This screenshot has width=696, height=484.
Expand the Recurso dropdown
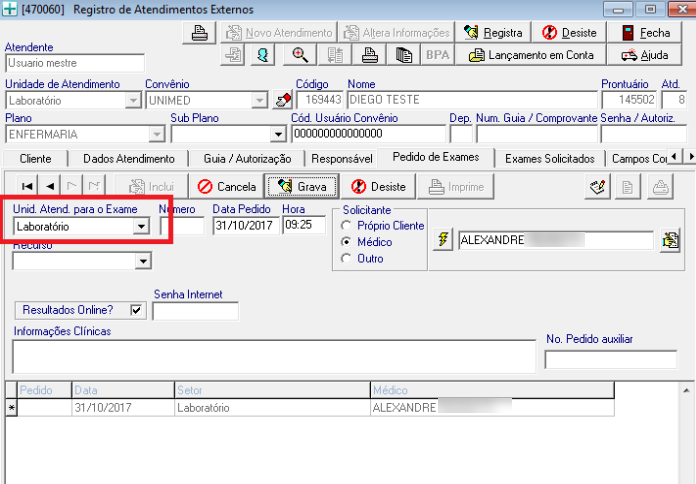point(143,261)
